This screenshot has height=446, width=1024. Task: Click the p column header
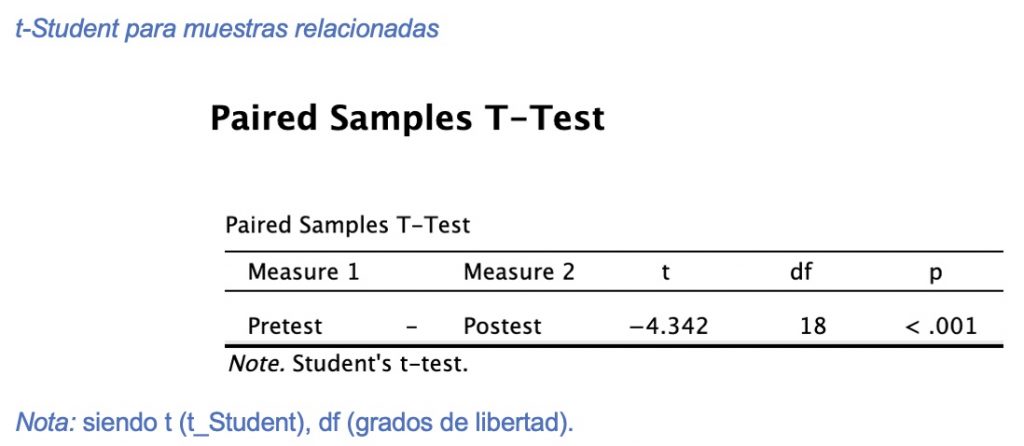(936, 272)
